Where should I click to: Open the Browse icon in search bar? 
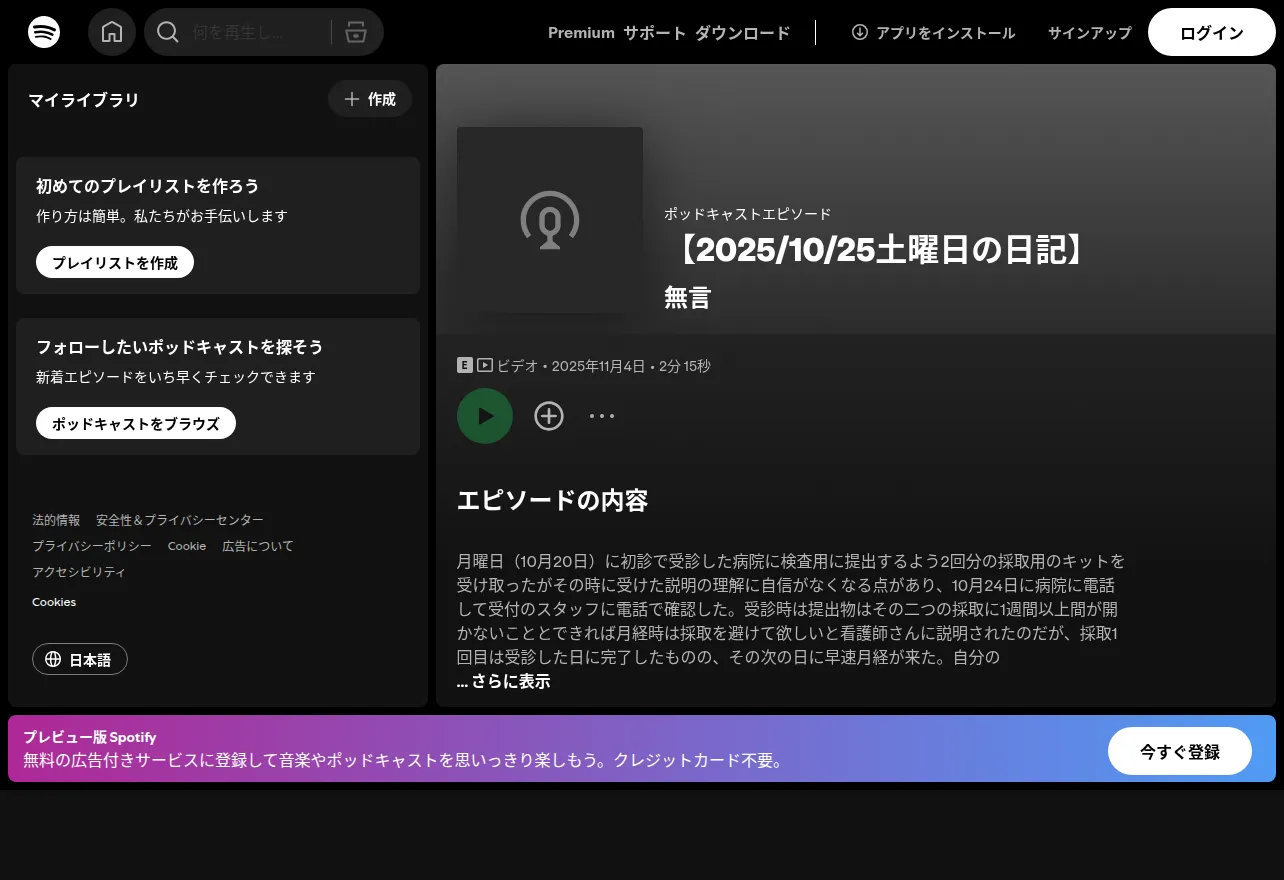pos(356,32)
